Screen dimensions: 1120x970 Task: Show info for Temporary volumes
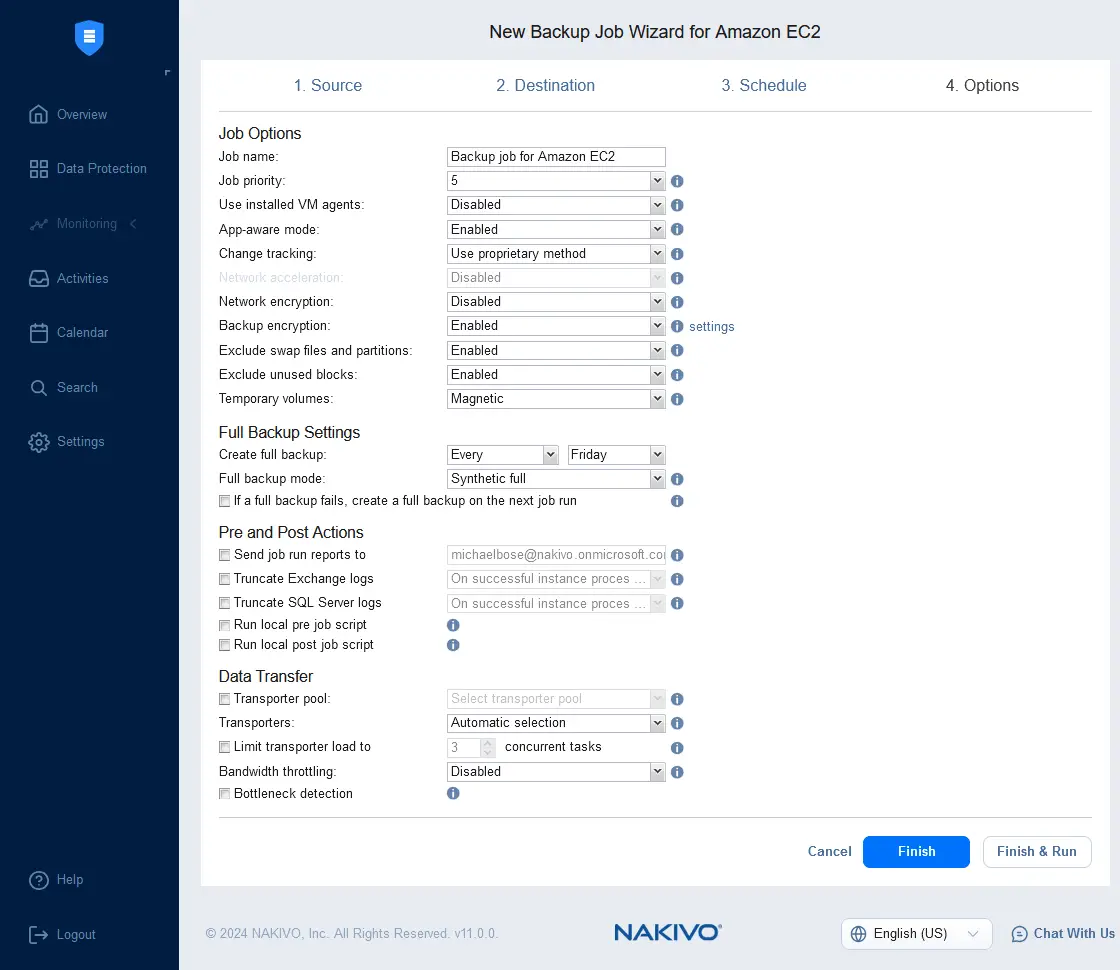[677, 399]
